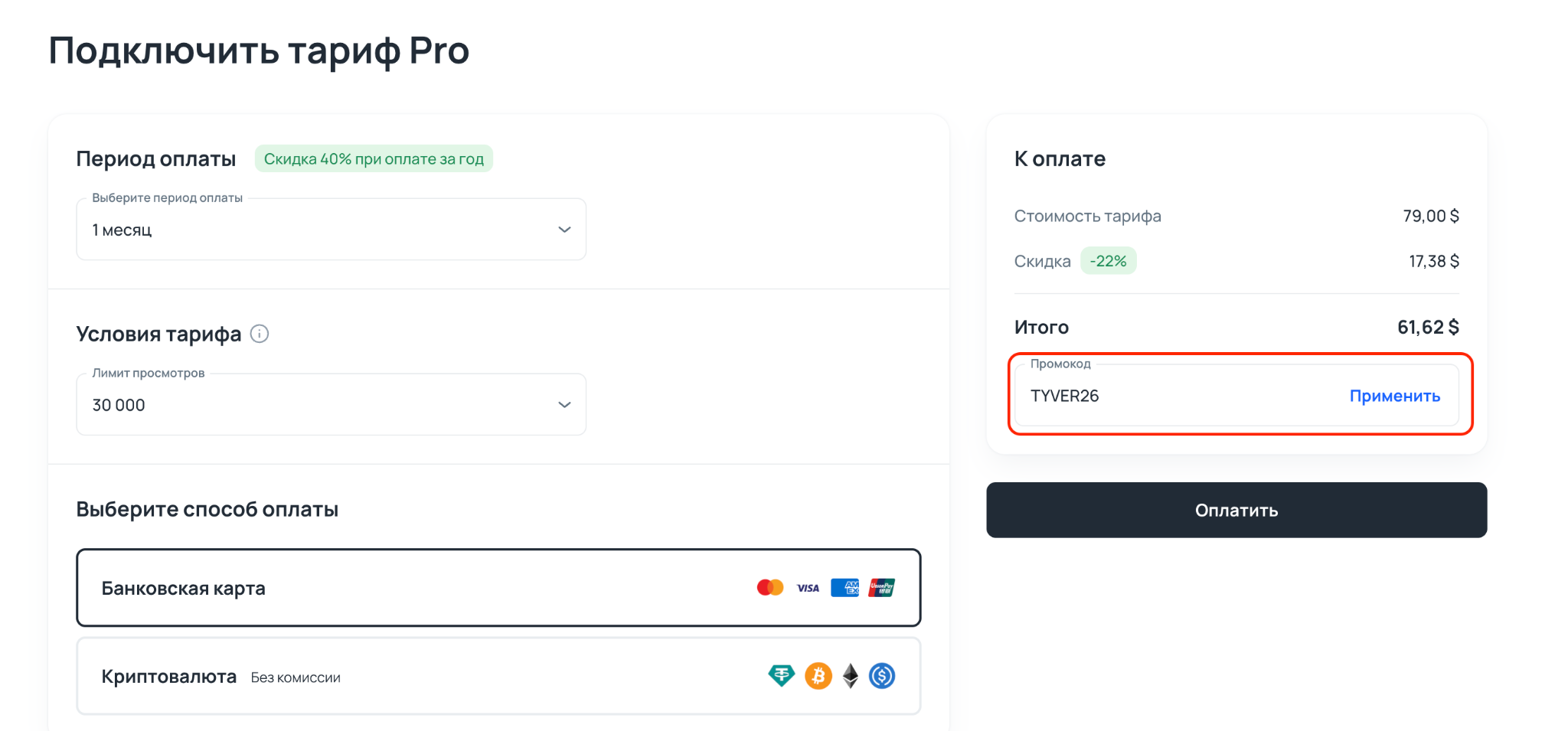Click the Visa logo icon
This screenshot has width=1568, height=731.
808,588
